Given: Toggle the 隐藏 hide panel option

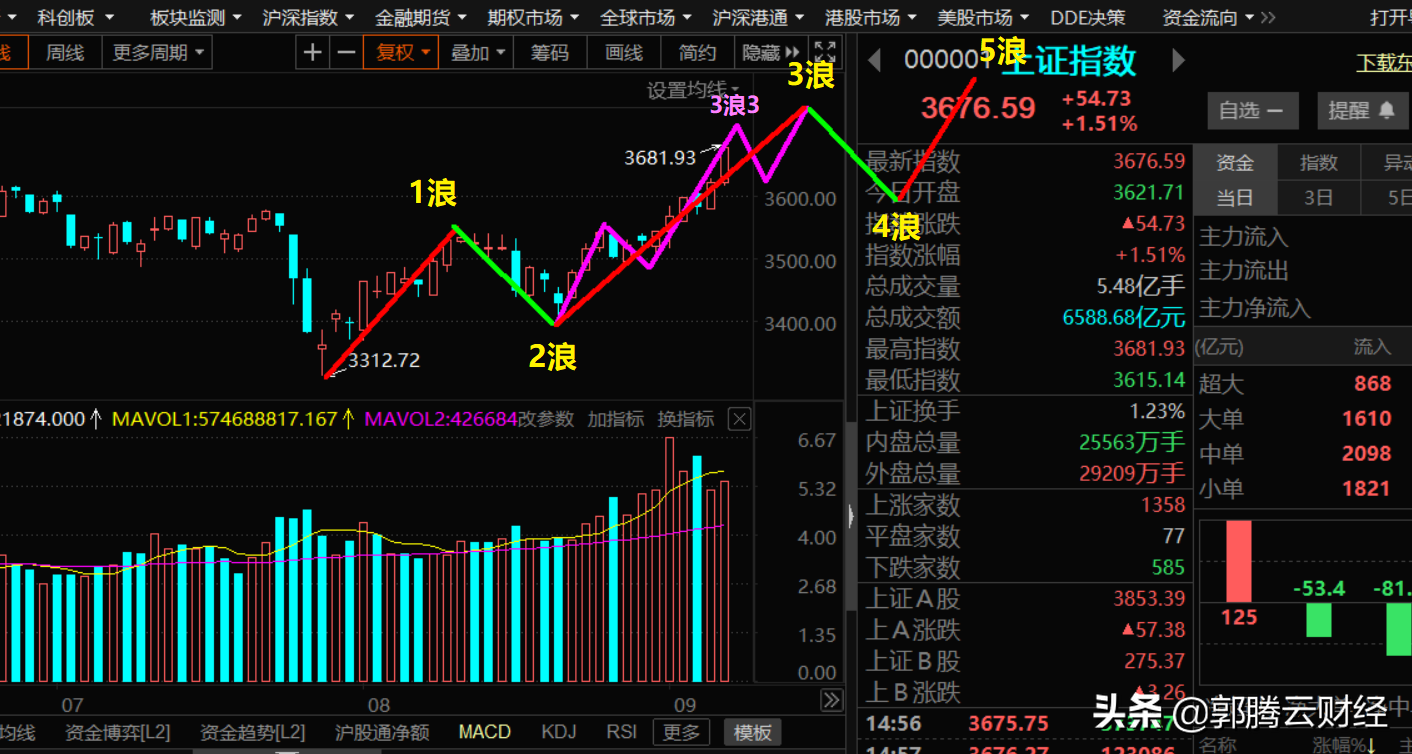Looking at the screenshot, I should pyautogui.click(x=770, y=53).
